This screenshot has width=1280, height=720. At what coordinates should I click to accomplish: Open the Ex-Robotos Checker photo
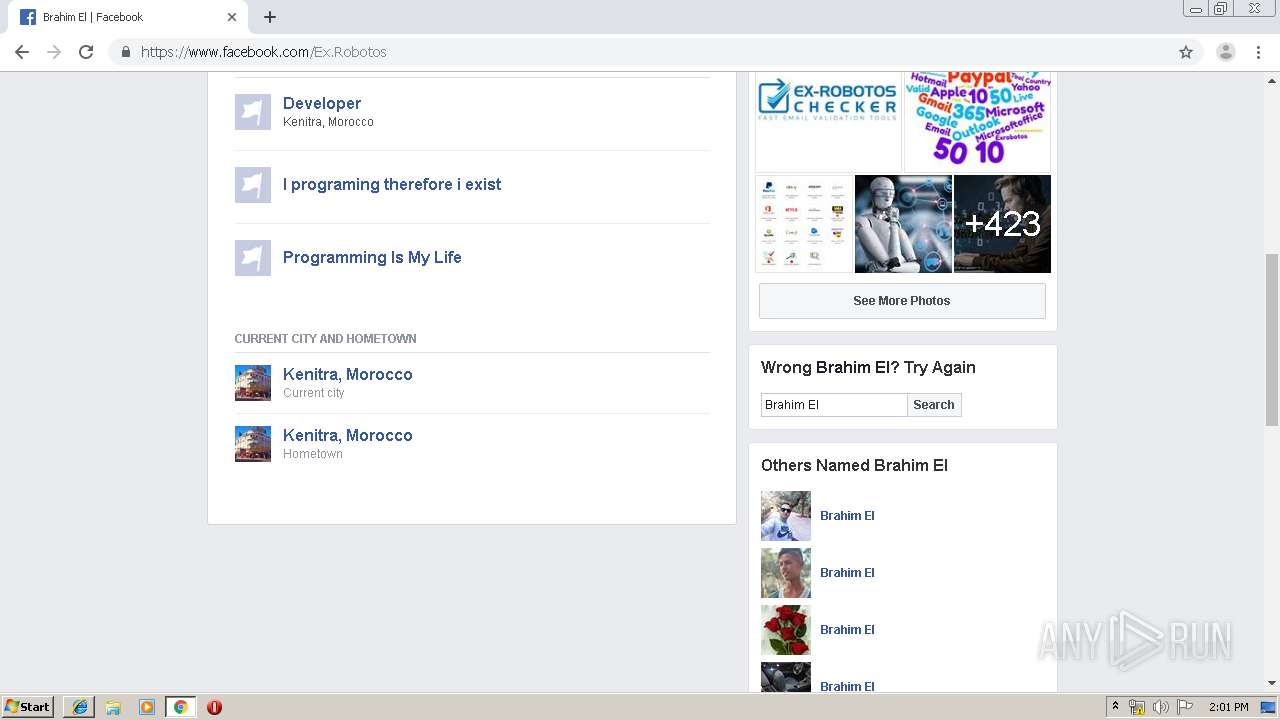click(x=828, y=122)
